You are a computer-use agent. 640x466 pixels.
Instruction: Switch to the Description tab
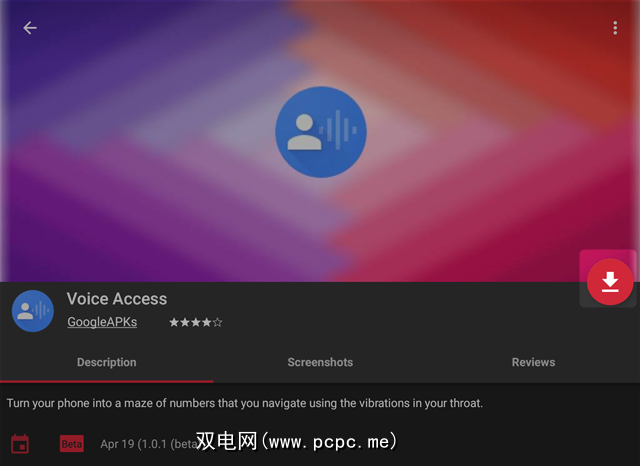click(107, 362)
